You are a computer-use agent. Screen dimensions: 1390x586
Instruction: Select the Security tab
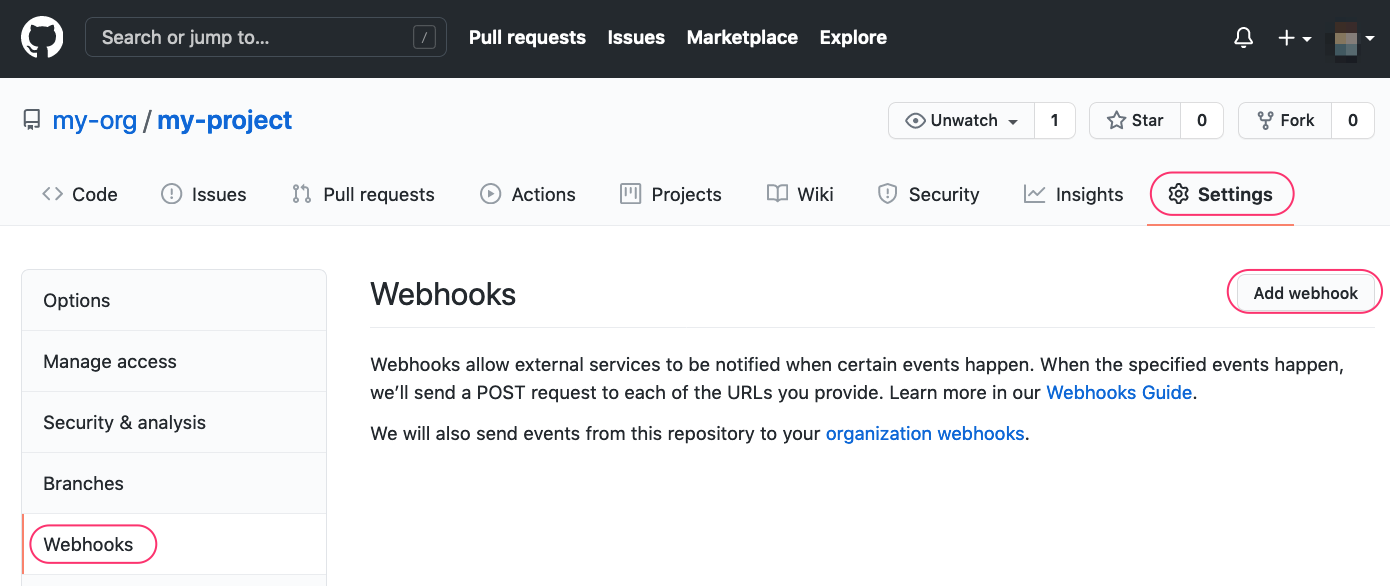click(x=927, y=194)
